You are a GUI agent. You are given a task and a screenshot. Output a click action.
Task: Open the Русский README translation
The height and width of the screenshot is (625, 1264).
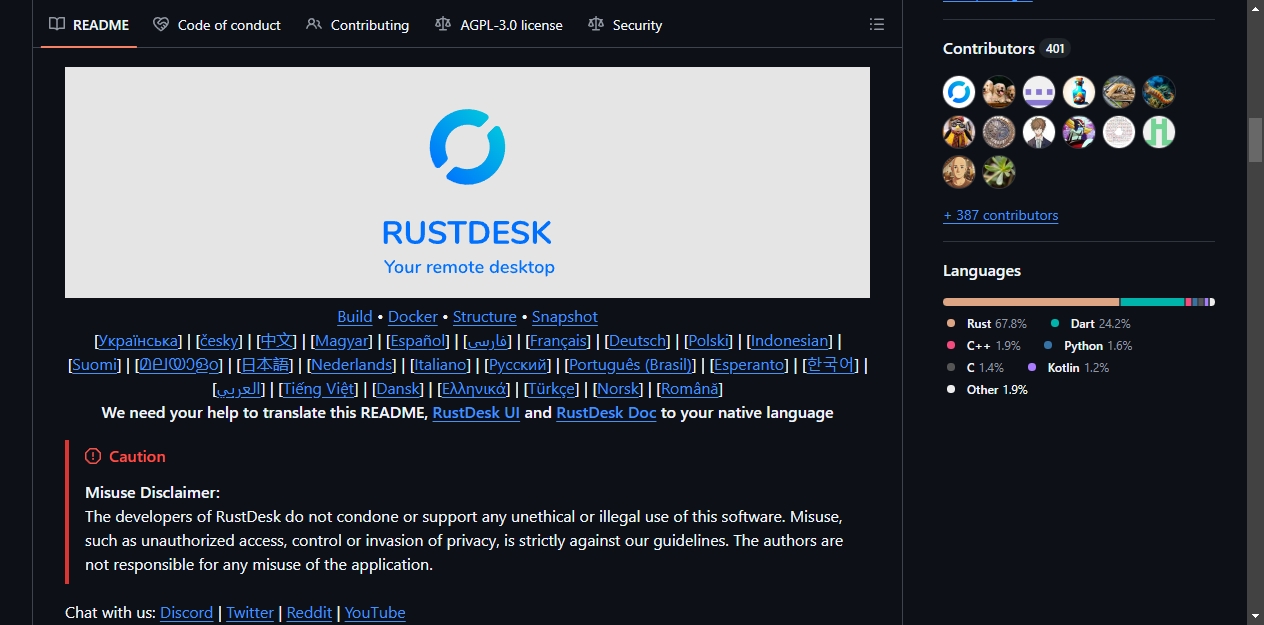pyautogui.click(x=517, y=364)
